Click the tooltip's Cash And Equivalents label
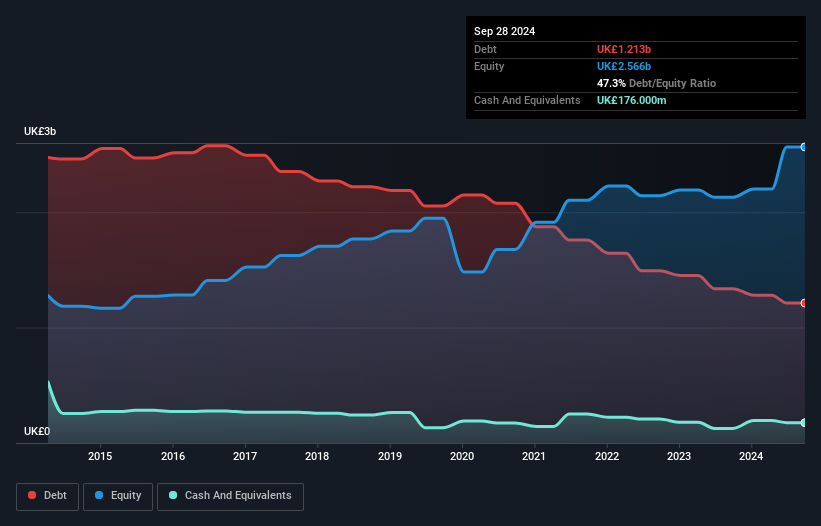 [x=527, y=100]
